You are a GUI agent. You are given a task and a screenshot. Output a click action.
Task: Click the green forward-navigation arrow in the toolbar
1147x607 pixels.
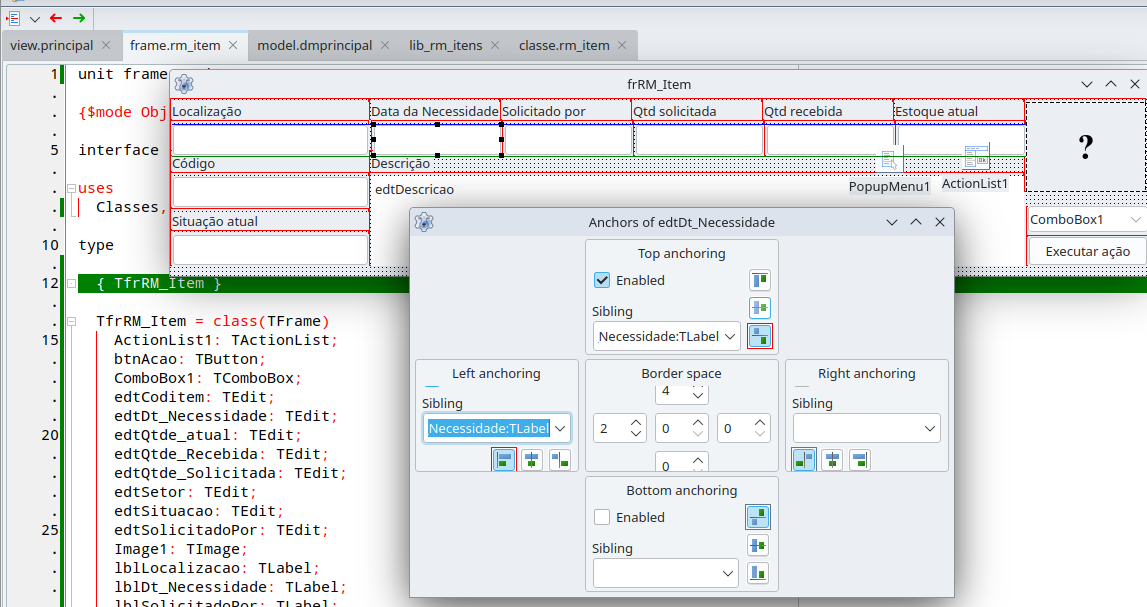[x=80, y=18]
